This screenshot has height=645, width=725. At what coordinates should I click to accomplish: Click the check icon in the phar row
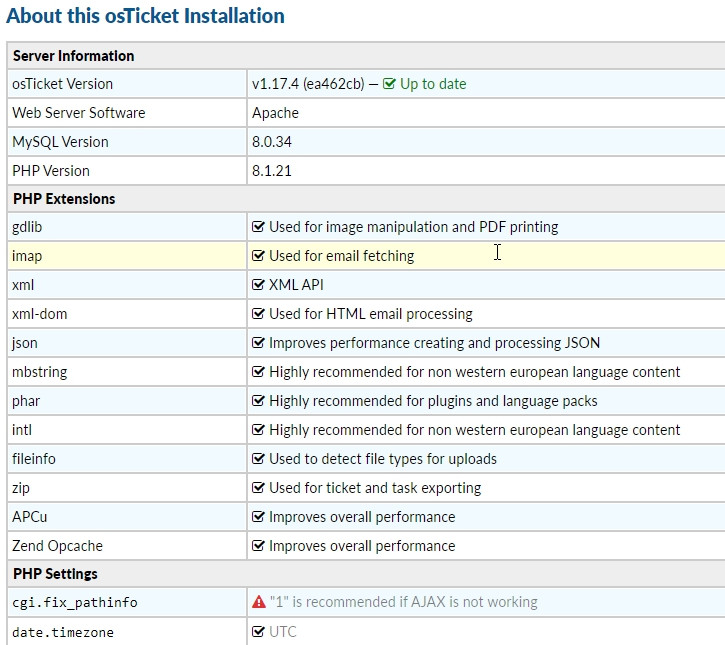point(258,400)
